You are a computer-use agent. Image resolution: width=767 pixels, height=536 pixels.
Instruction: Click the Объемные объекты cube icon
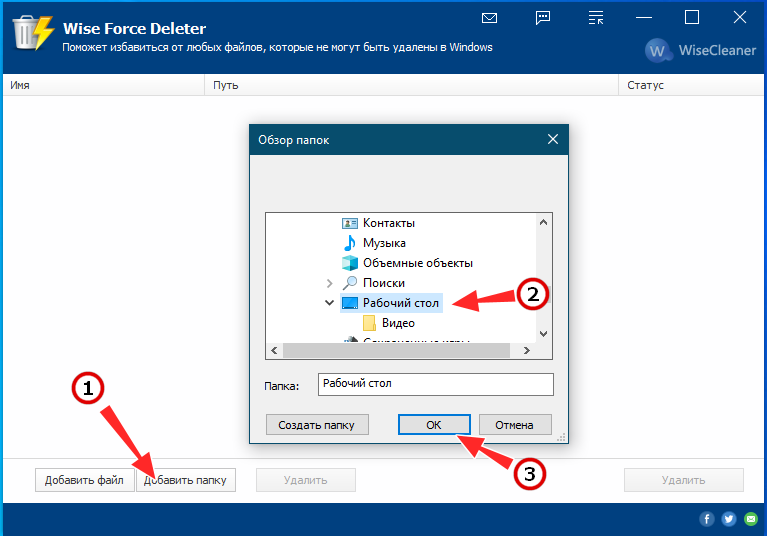click(349, 263)
